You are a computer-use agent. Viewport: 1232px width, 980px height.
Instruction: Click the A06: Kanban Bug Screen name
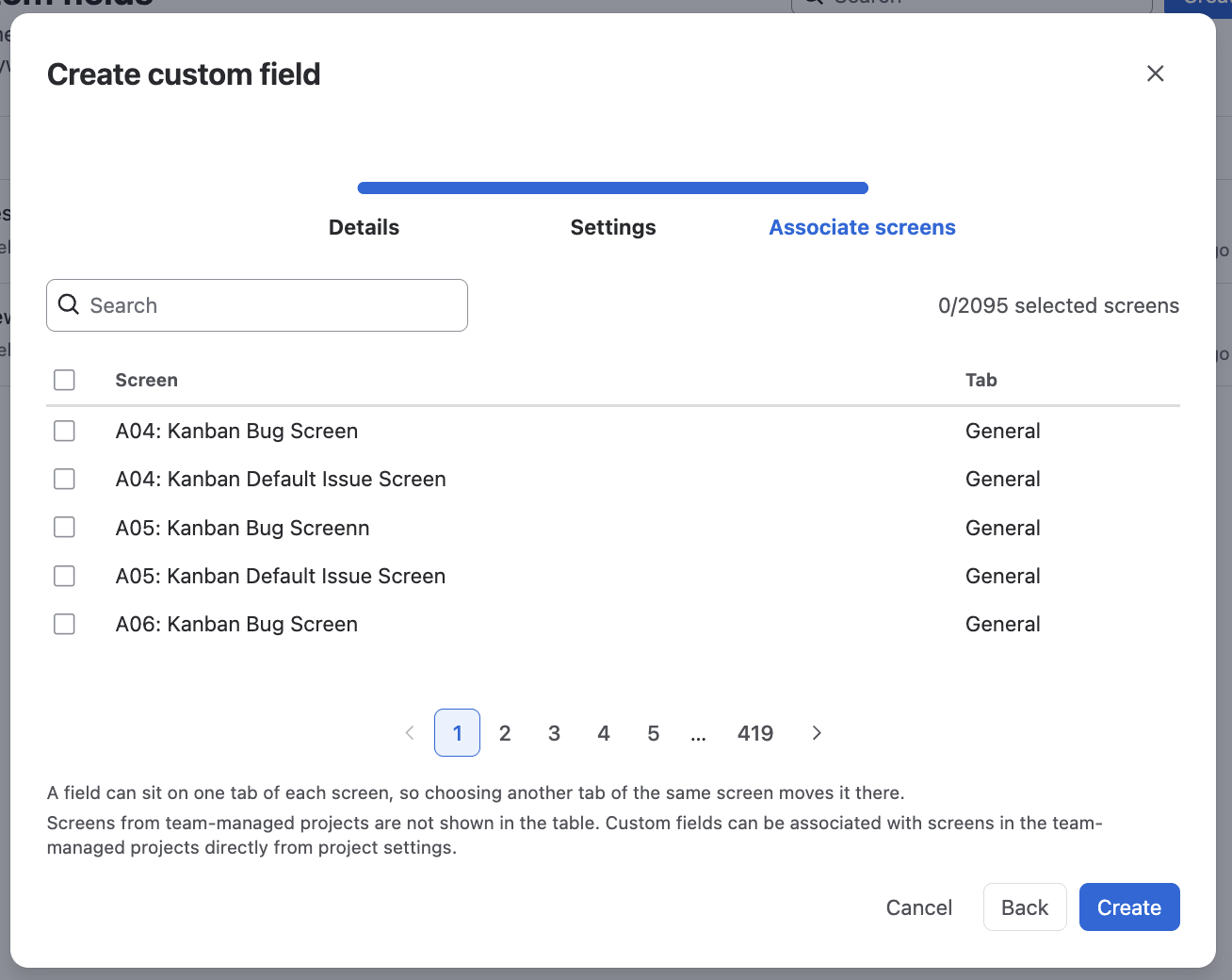236,624
